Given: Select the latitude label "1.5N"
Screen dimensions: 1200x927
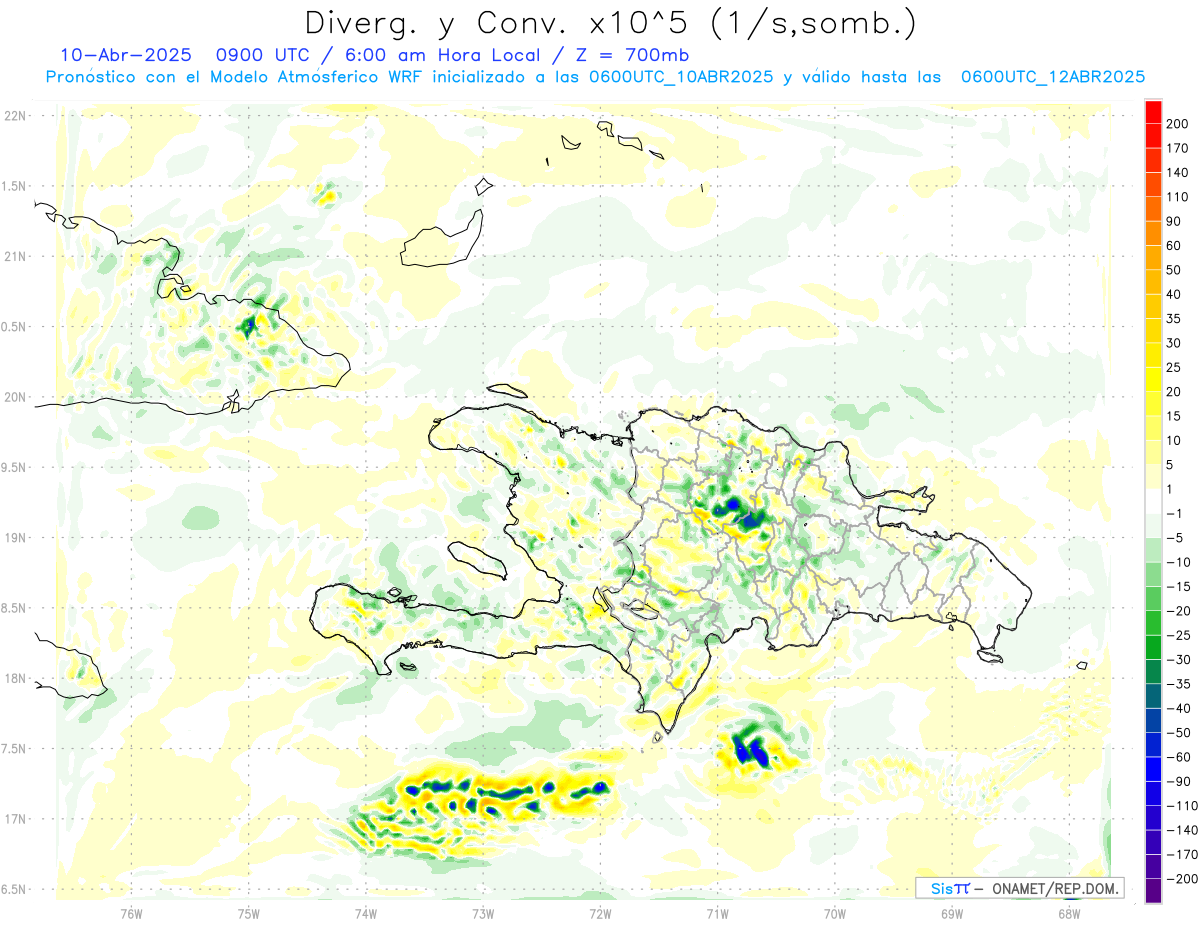Looking at the screenshot, I should pyautogui.click(x=13, y=186).
